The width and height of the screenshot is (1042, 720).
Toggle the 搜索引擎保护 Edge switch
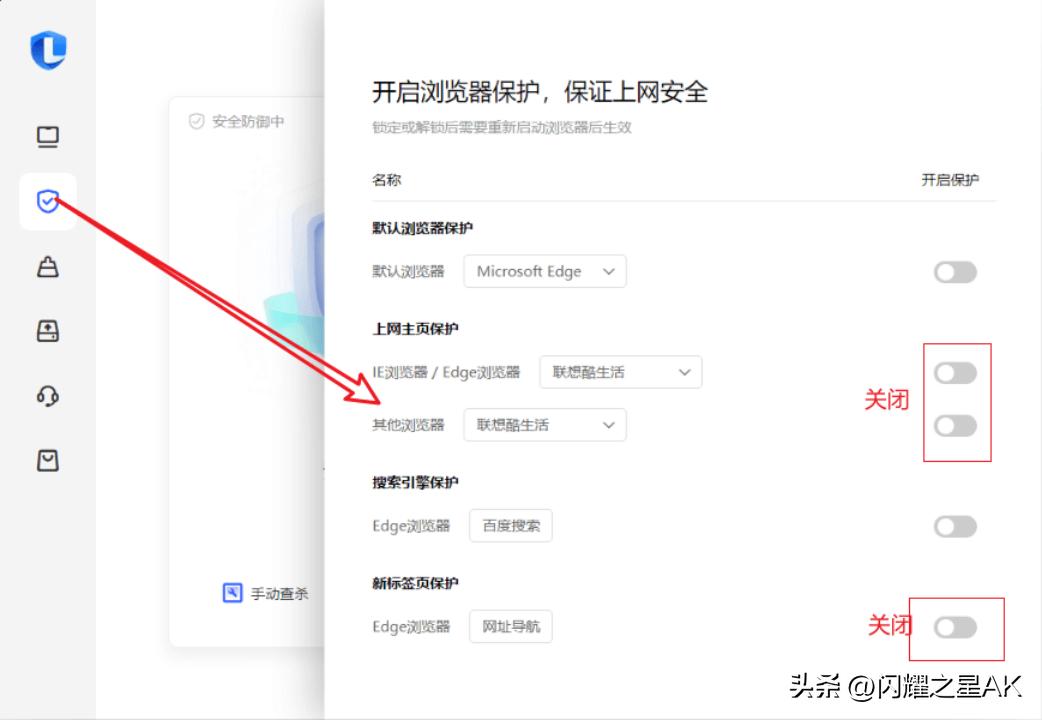click(954, 527)
